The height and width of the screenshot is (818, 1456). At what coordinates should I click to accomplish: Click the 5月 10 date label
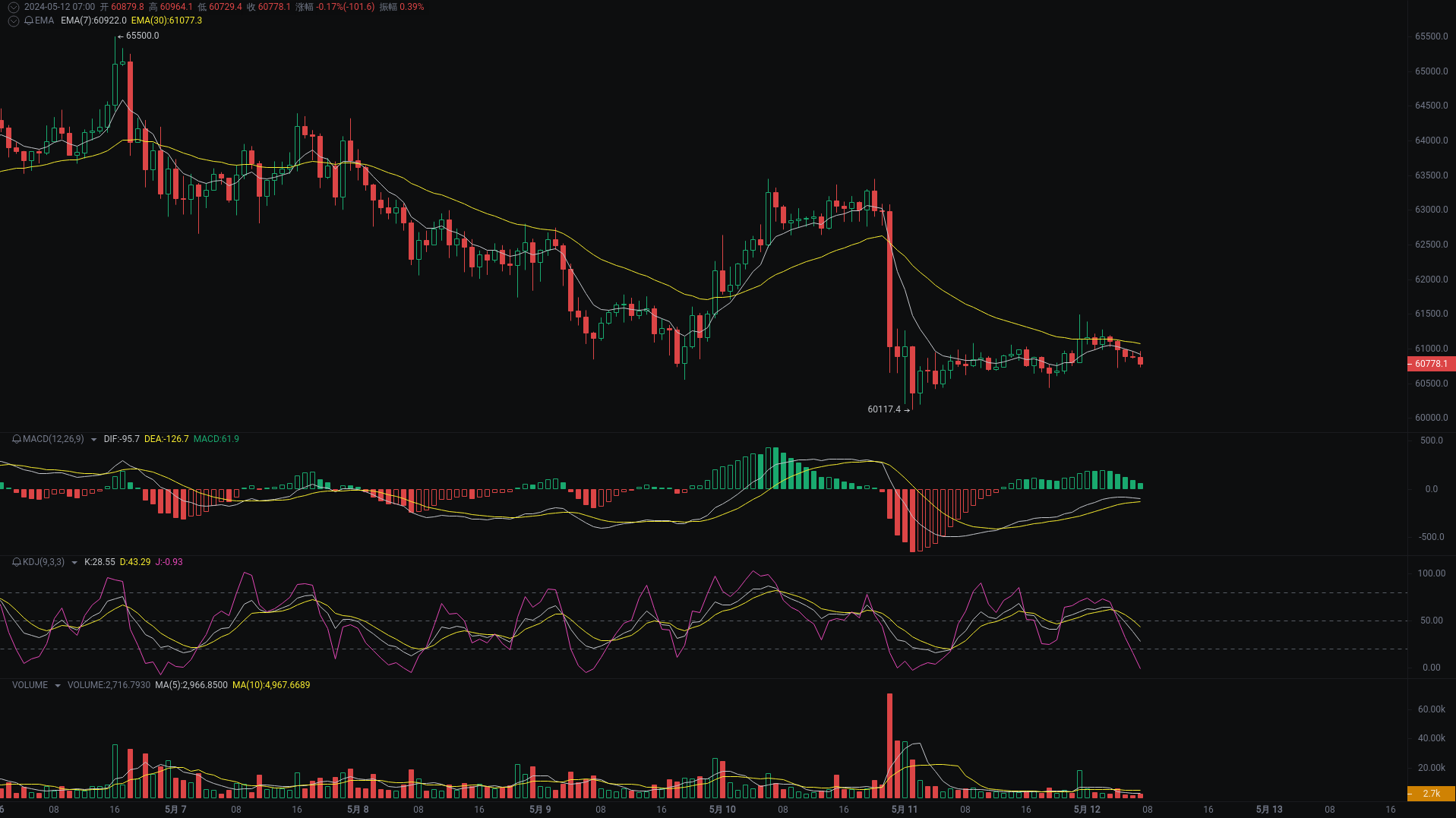click(722, 810)
